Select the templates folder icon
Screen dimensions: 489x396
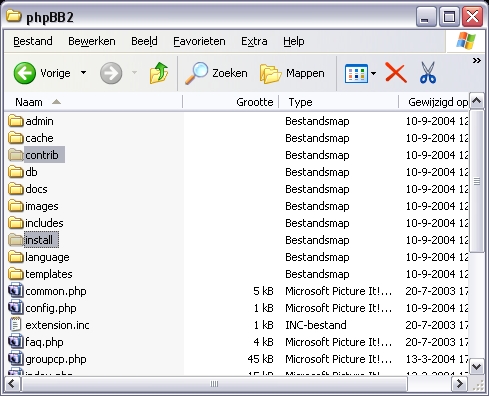tap(16, 274)
